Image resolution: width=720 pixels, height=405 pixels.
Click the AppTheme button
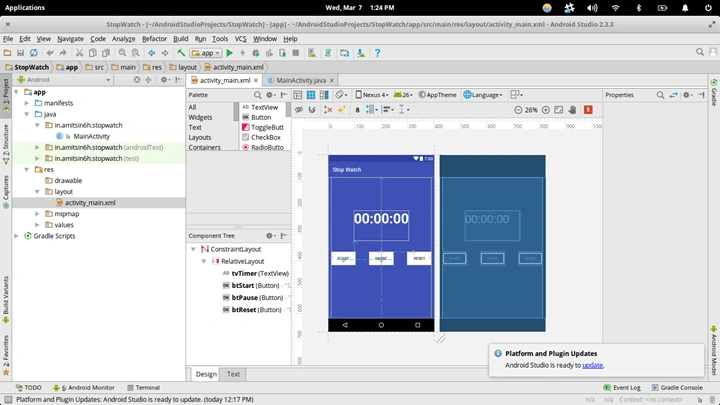(437, 95)
